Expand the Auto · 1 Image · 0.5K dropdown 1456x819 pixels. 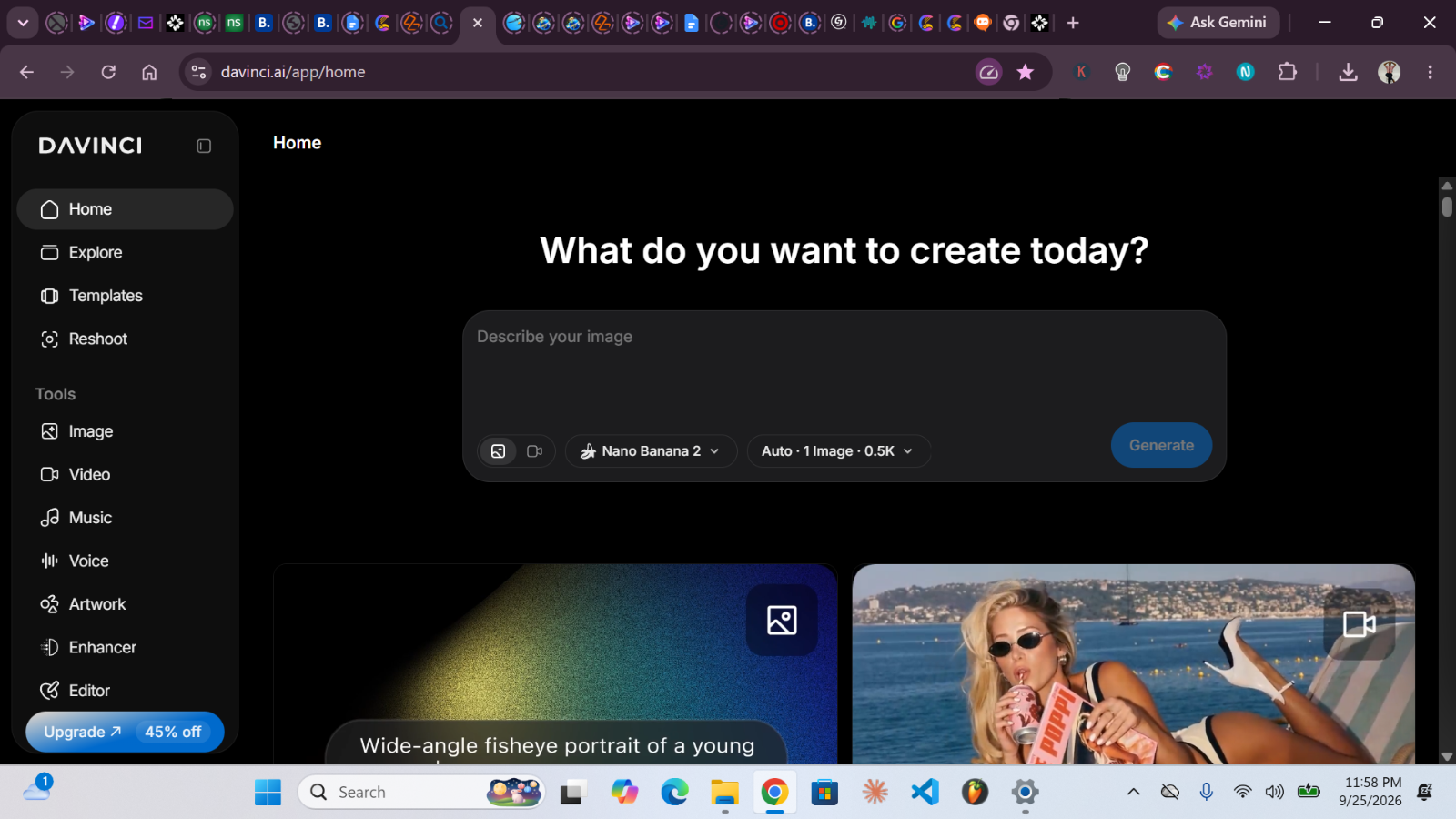[x=838, y=450]
